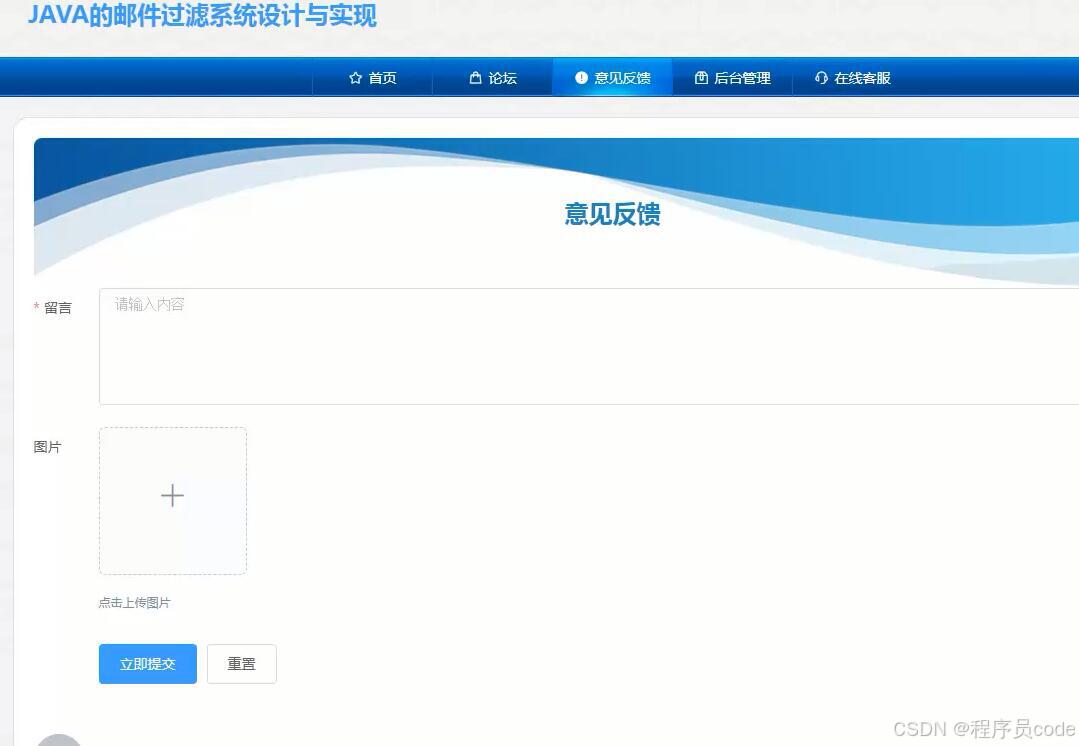Viewport: 1079px width, 746px height.
Task: Submit the feedback with 立即提交
Action: (x=147, y=663)
